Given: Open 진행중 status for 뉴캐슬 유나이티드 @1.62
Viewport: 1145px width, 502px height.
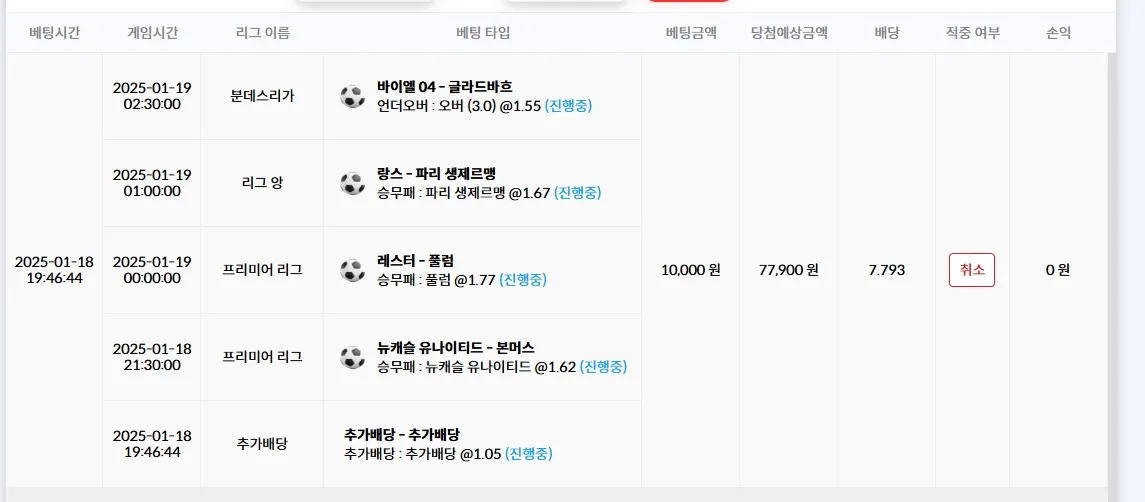Looking at the screenshot, I should pos(603,367).
